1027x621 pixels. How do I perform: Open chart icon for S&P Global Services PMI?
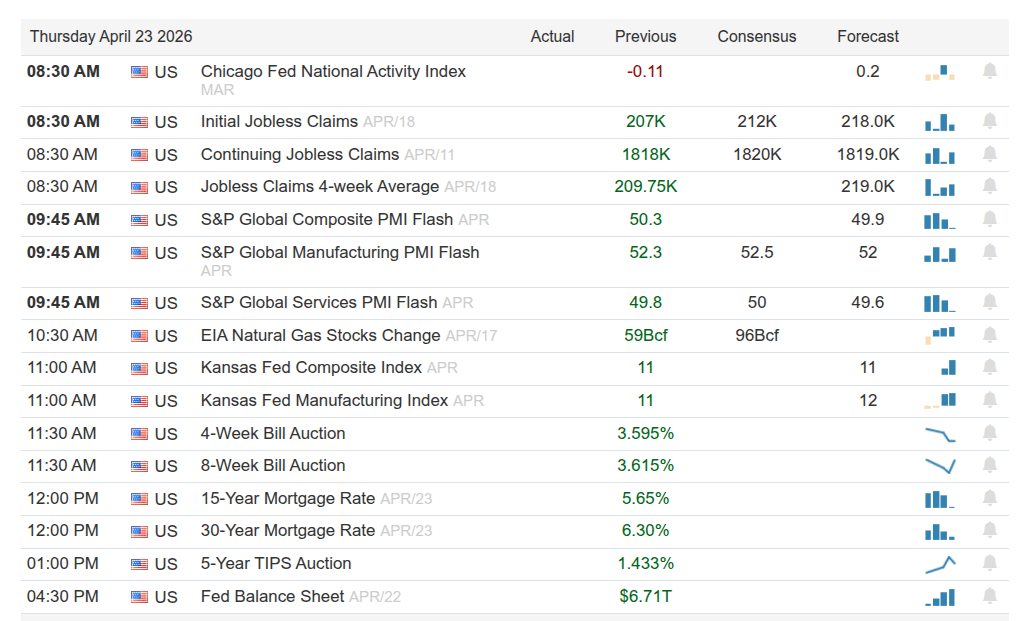point(940,303)
